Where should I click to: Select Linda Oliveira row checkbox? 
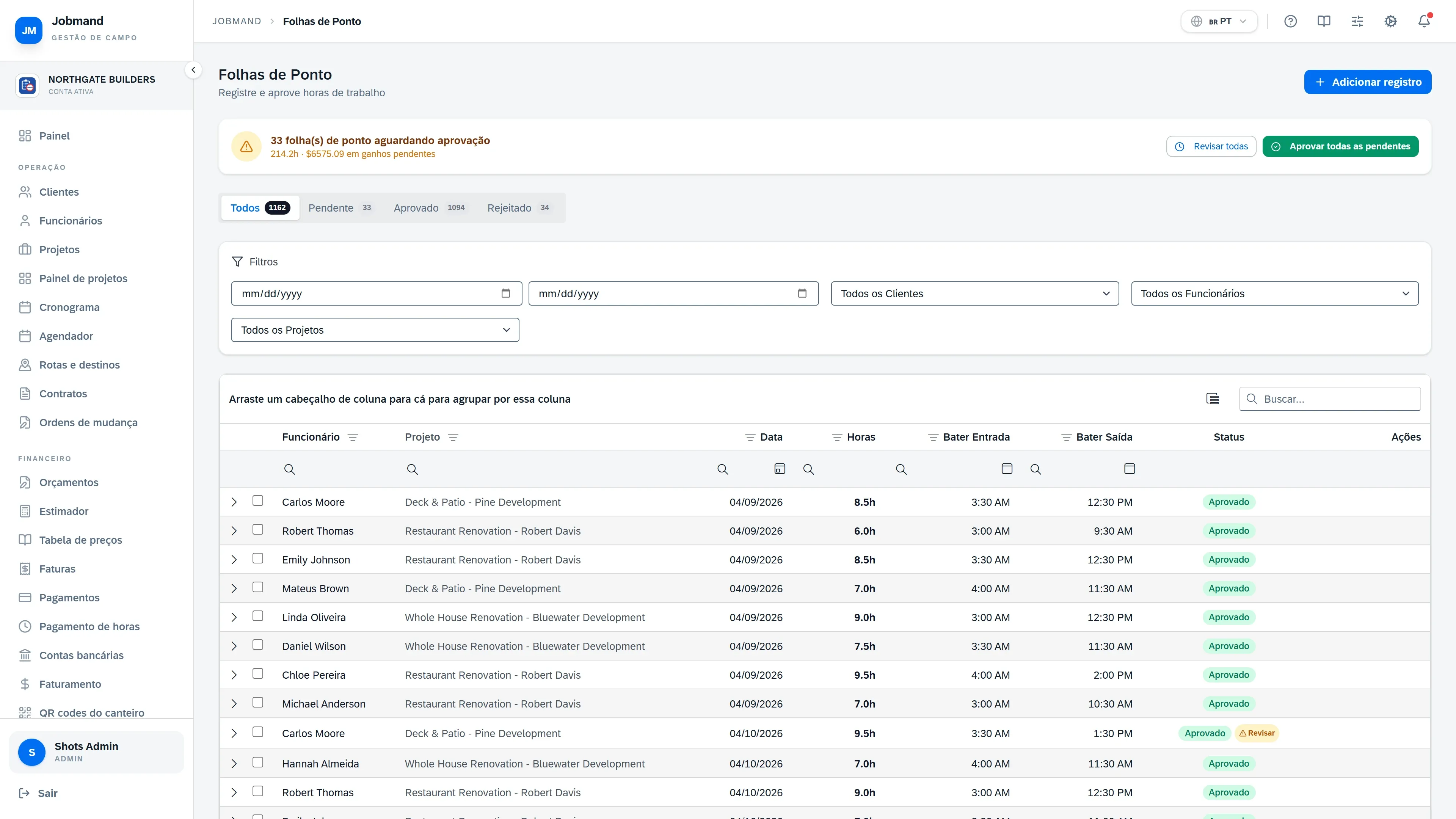click(258, 616)
